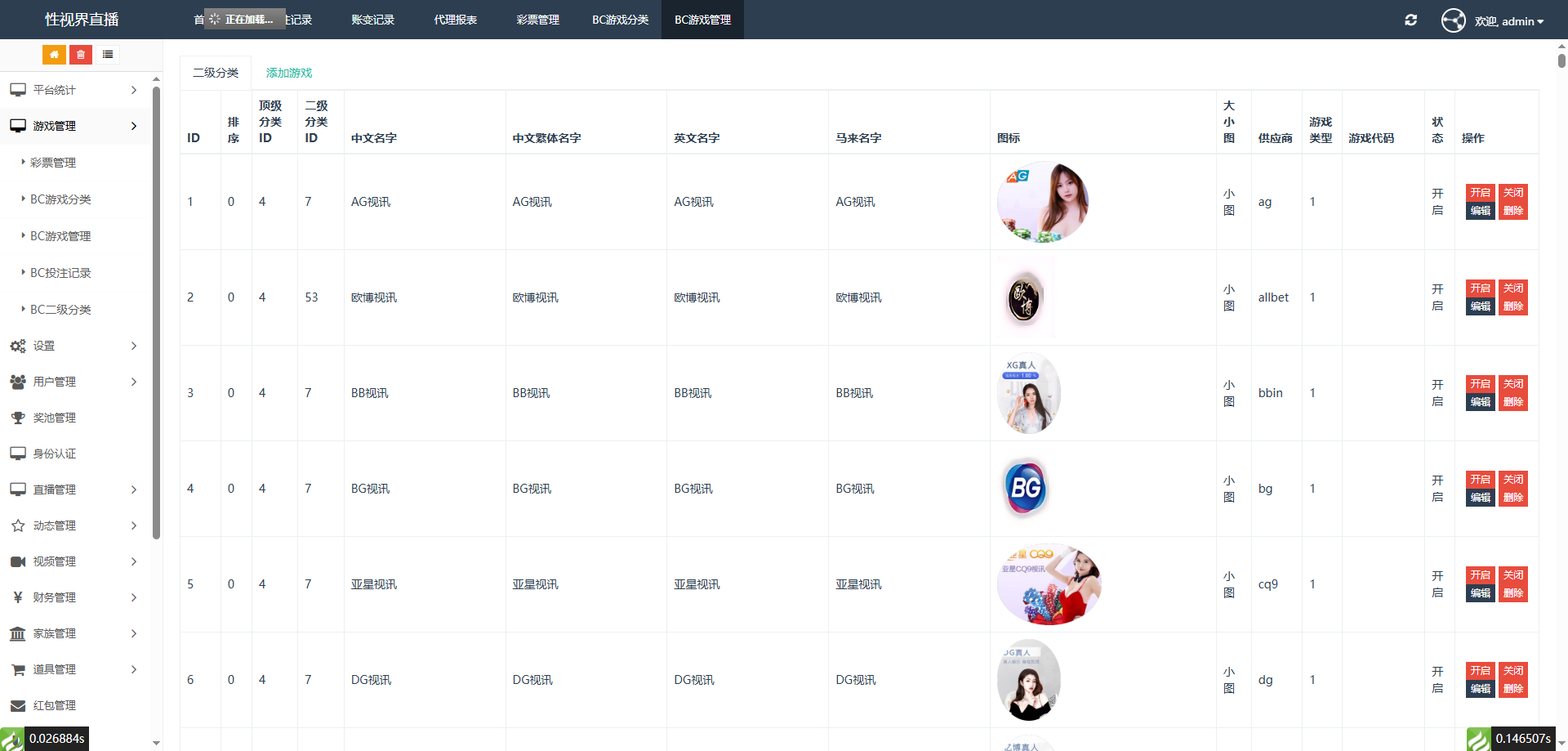Switch to the 添加游戏 tab
The image size is (1568, 751).
click(288, 73)
